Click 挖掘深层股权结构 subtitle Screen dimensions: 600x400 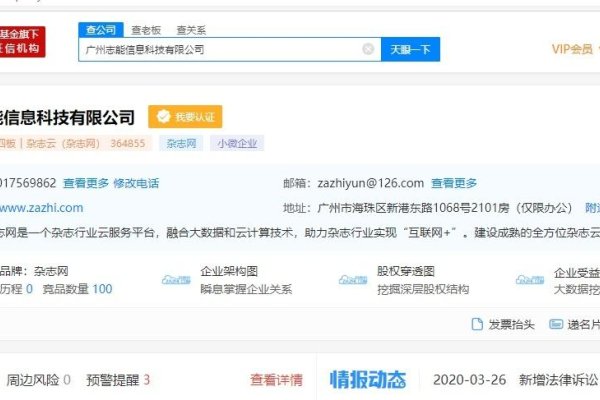click(x=423, y=289)
